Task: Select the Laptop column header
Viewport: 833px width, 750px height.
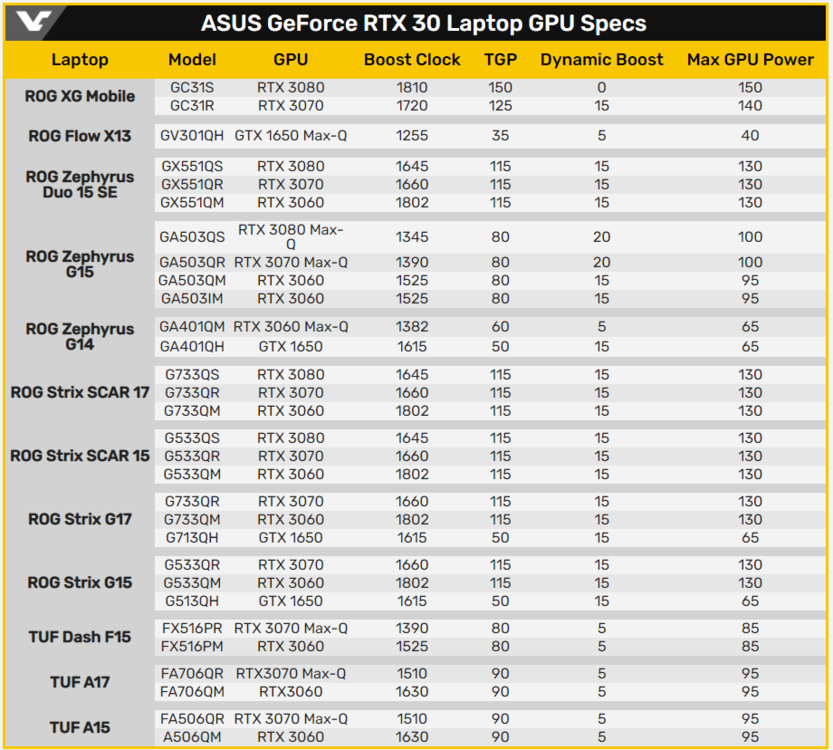Action: point(80,60)
